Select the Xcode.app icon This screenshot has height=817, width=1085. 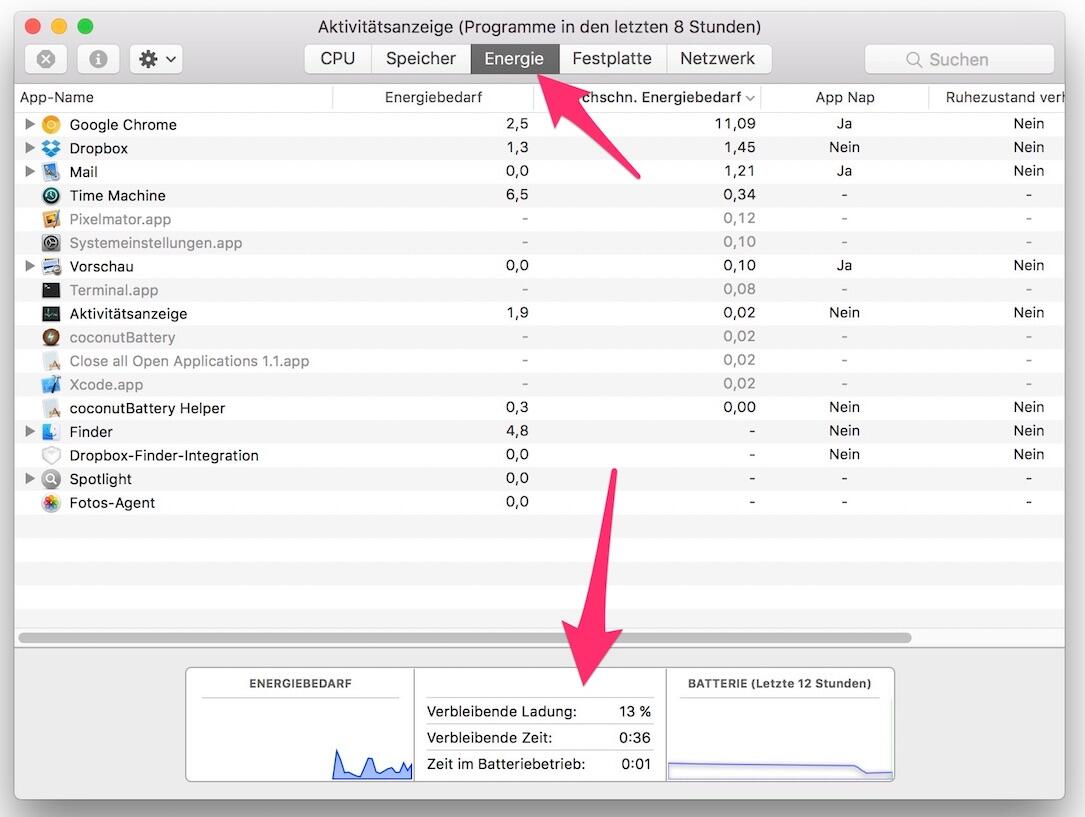(x=51, y=385)
